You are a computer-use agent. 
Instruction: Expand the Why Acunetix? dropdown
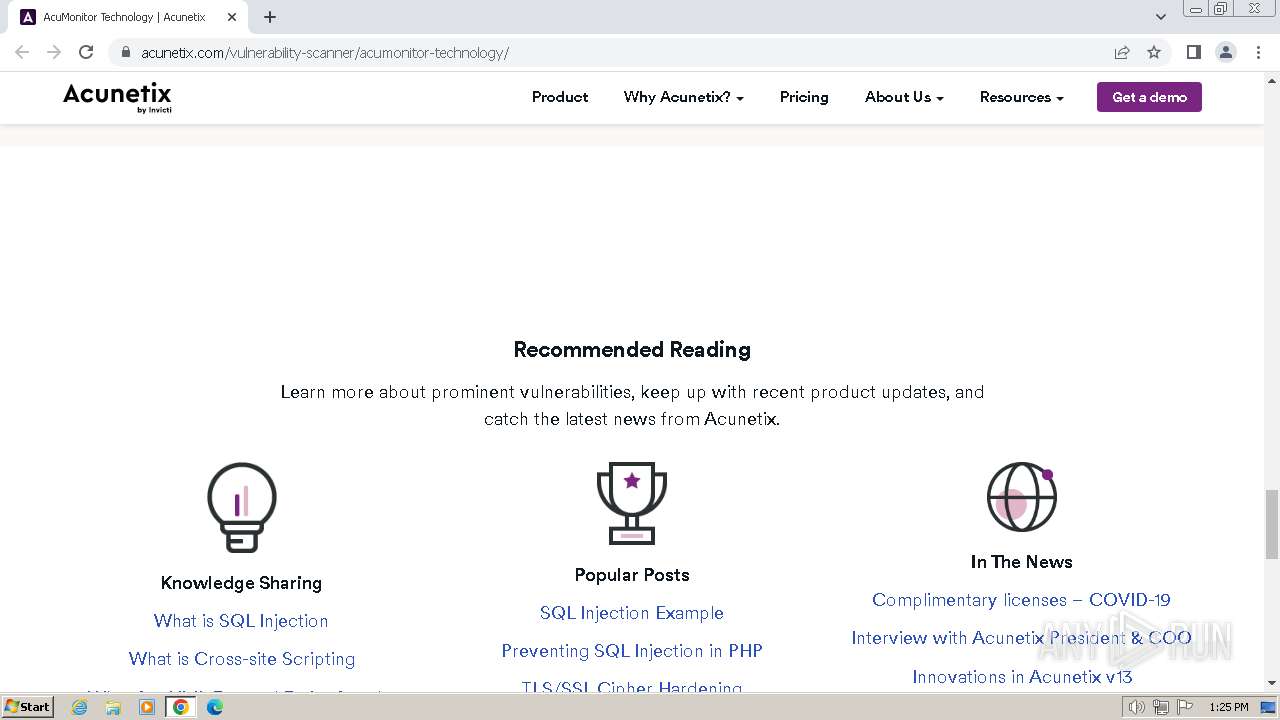(x=684, y=97)
